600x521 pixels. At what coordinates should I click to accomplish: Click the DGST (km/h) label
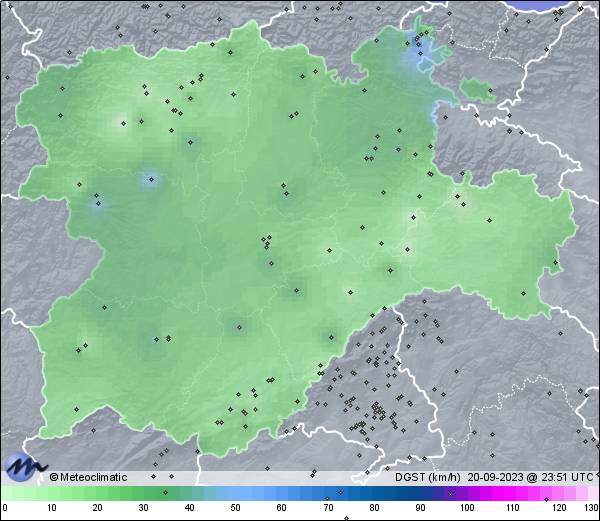[x=427, y=477]
